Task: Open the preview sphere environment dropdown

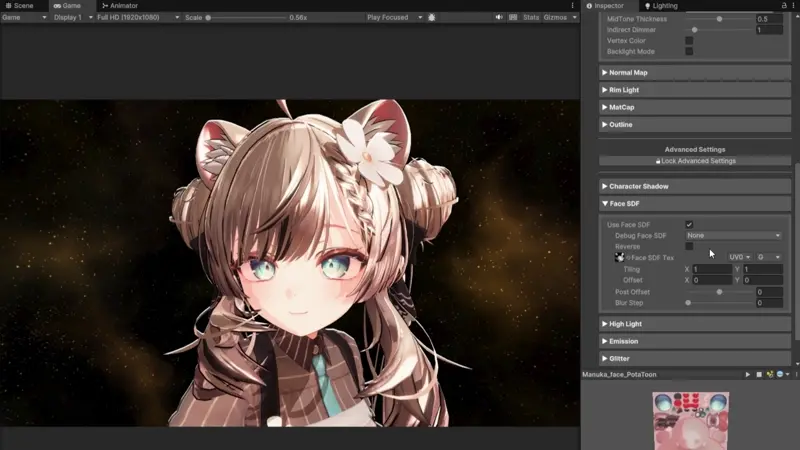Action: (783, 374)
